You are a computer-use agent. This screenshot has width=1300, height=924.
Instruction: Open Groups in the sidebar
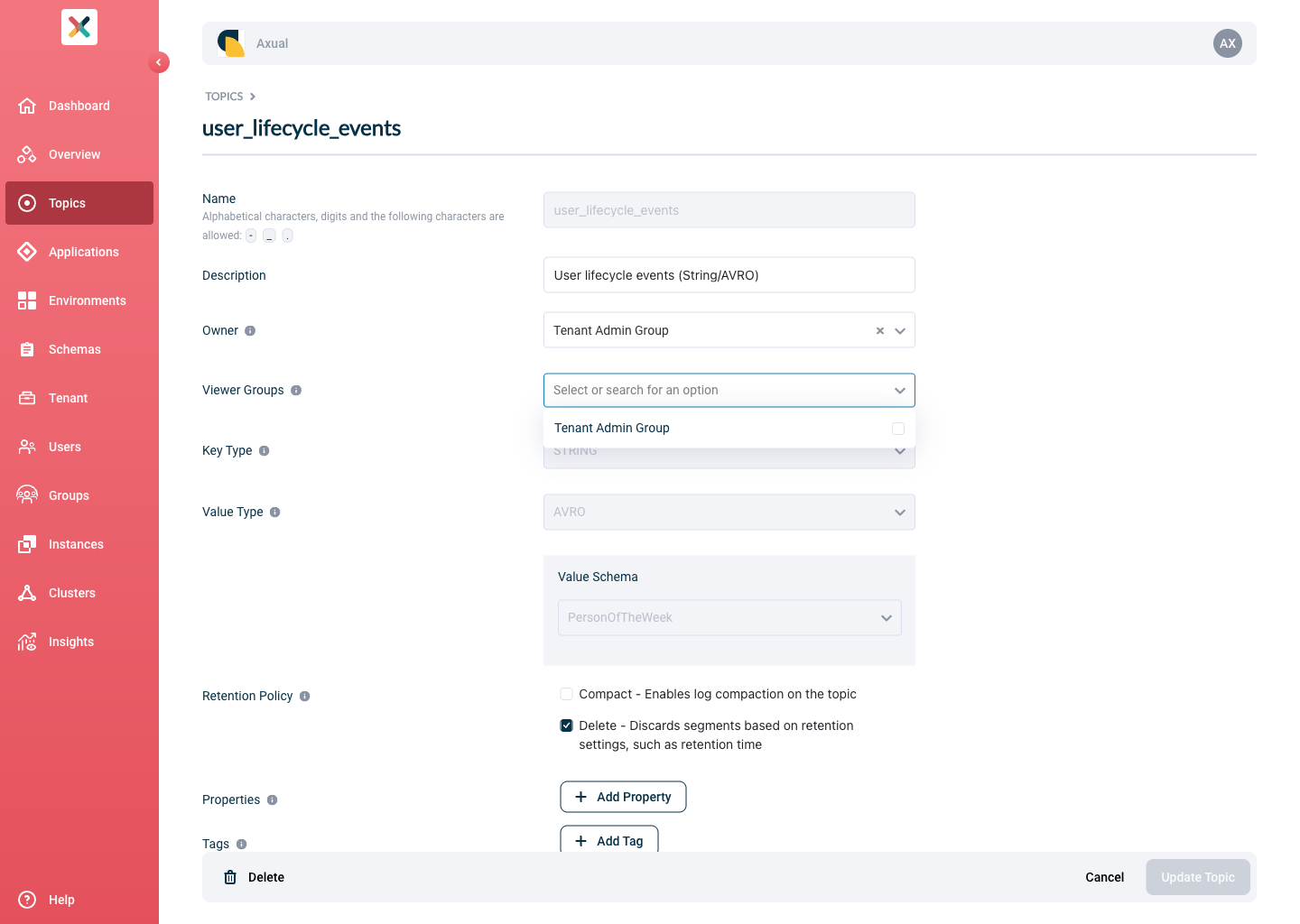[79, 495]
